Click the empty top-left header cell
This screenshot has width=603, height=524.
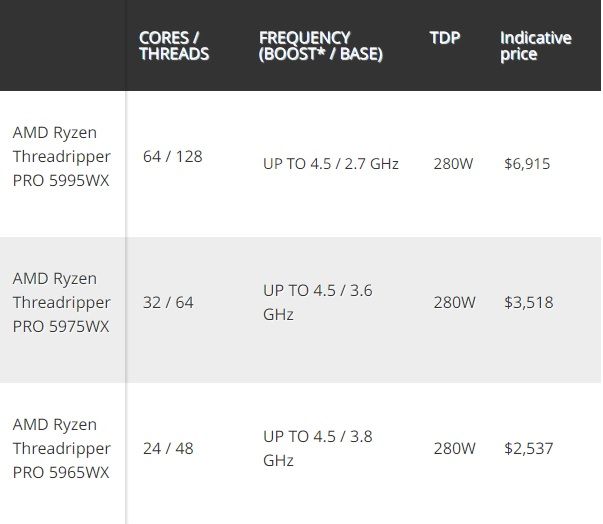[62, 46]
